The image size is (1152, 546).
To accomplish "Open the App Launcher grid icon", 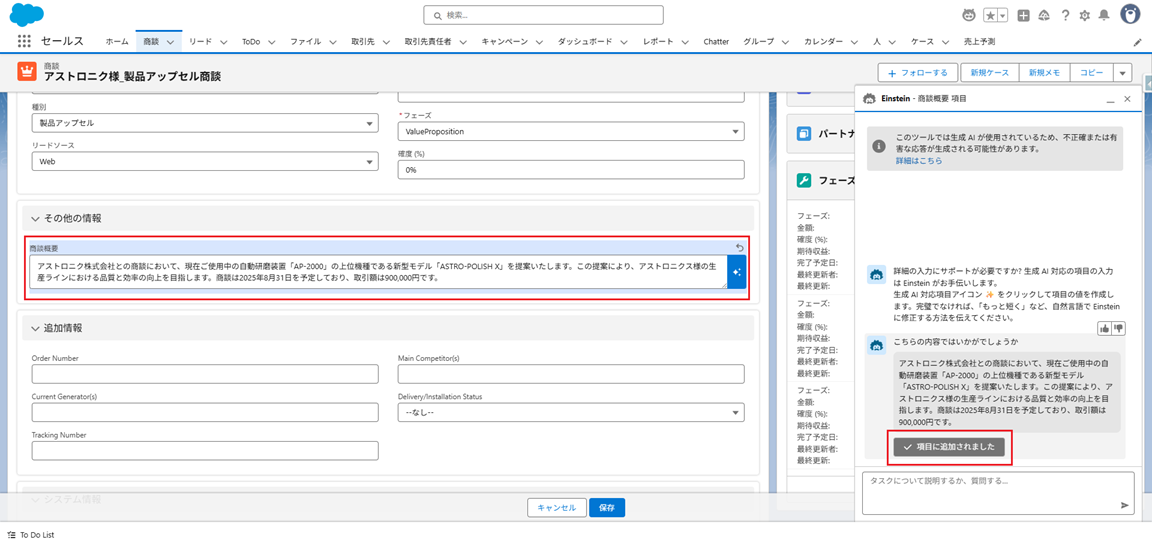I will (24, 42).
